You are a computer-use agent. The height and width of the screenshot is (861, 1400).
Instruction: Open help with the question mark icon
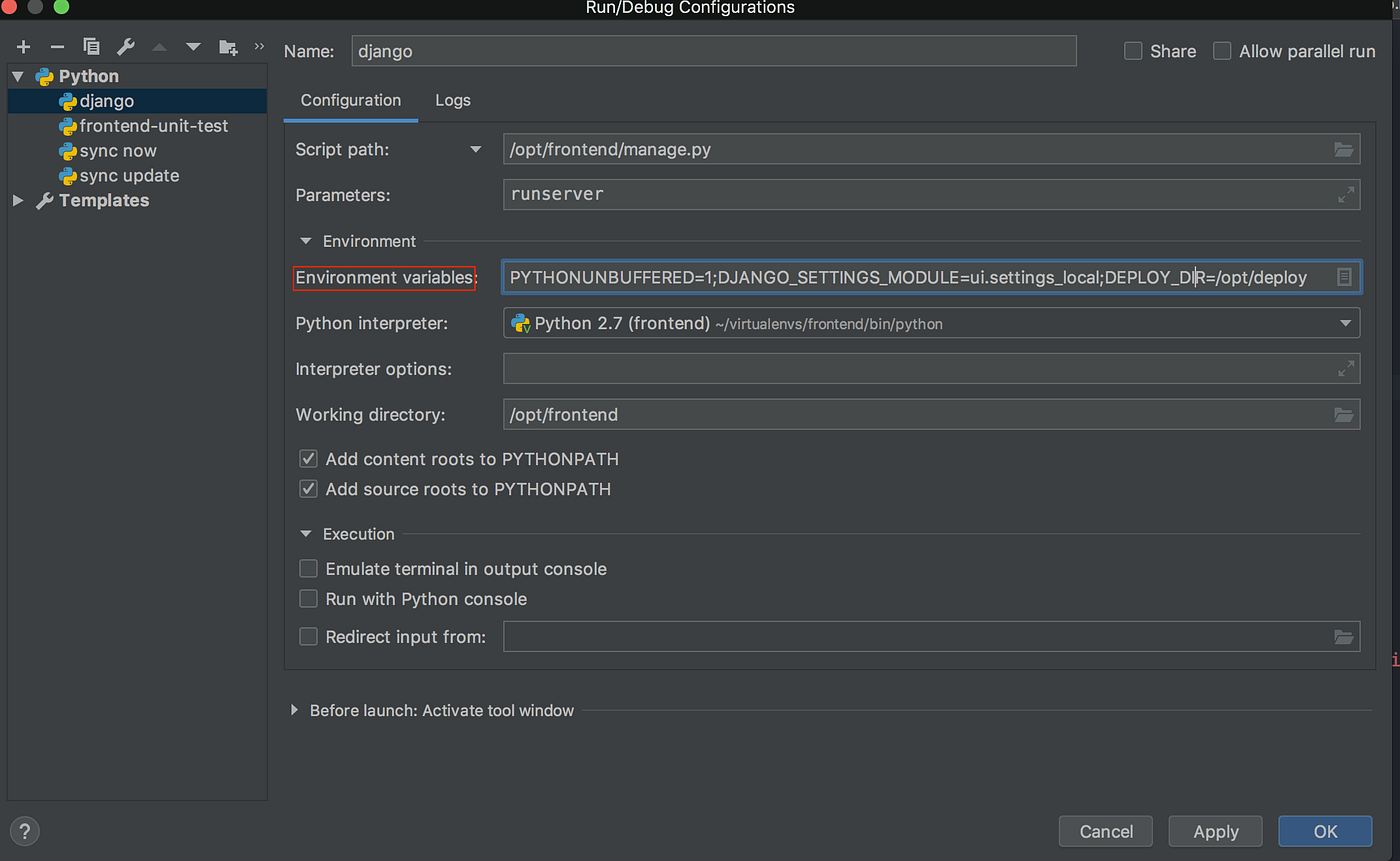click(24, 831)
